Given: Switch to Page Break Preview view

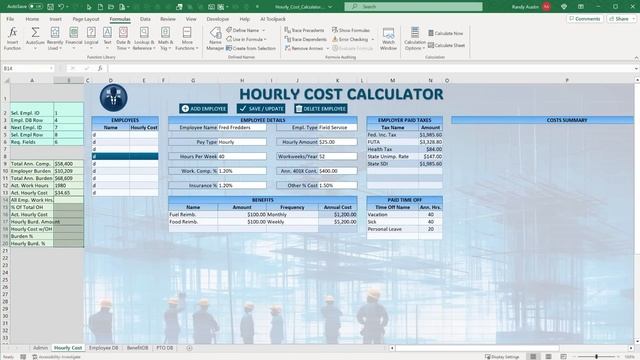Looking at the screenshot, I should [x=564, y=357].
